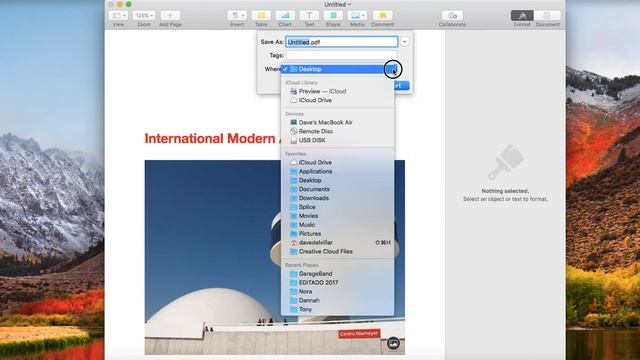Image resolution: width=640 pixels, height=360 pixels.
Task: Click the Centro Niemeyer red caption label
Action: pos(359,334)
